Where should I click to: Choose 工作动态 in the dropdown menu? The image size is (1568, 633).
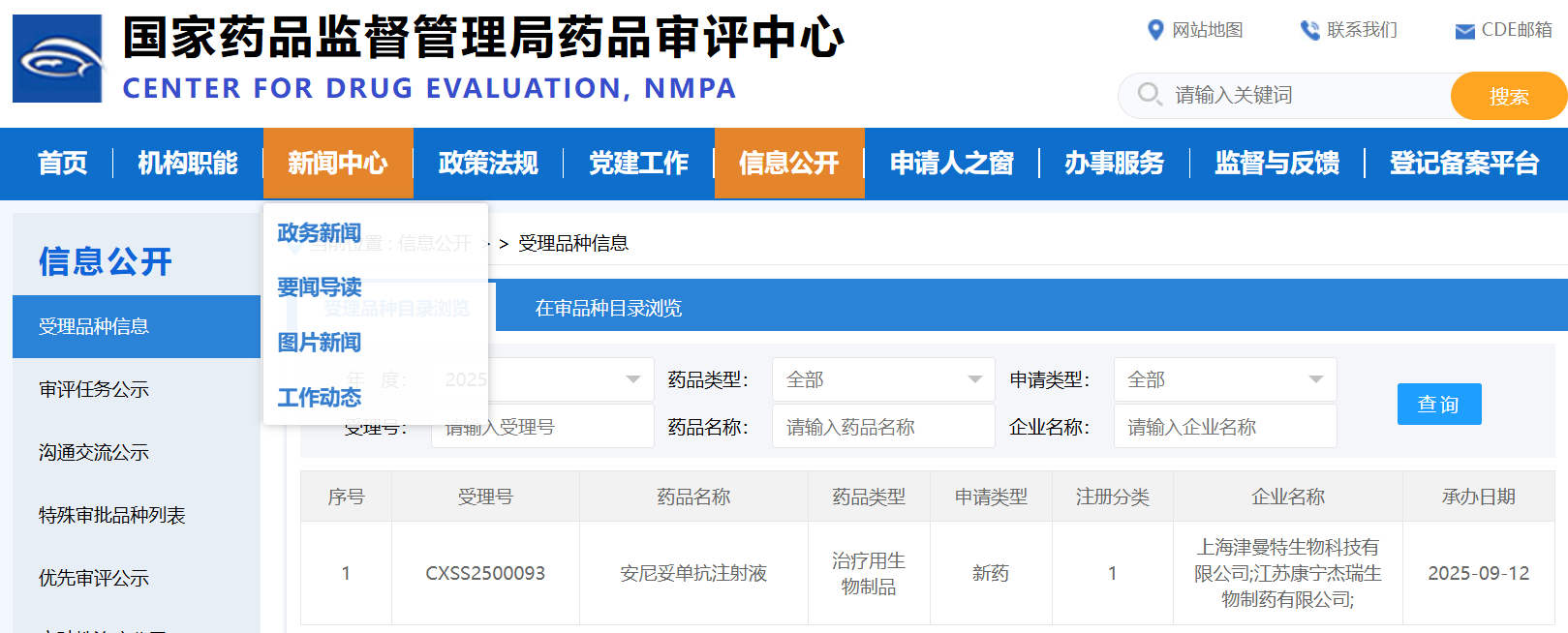[320, 398]
